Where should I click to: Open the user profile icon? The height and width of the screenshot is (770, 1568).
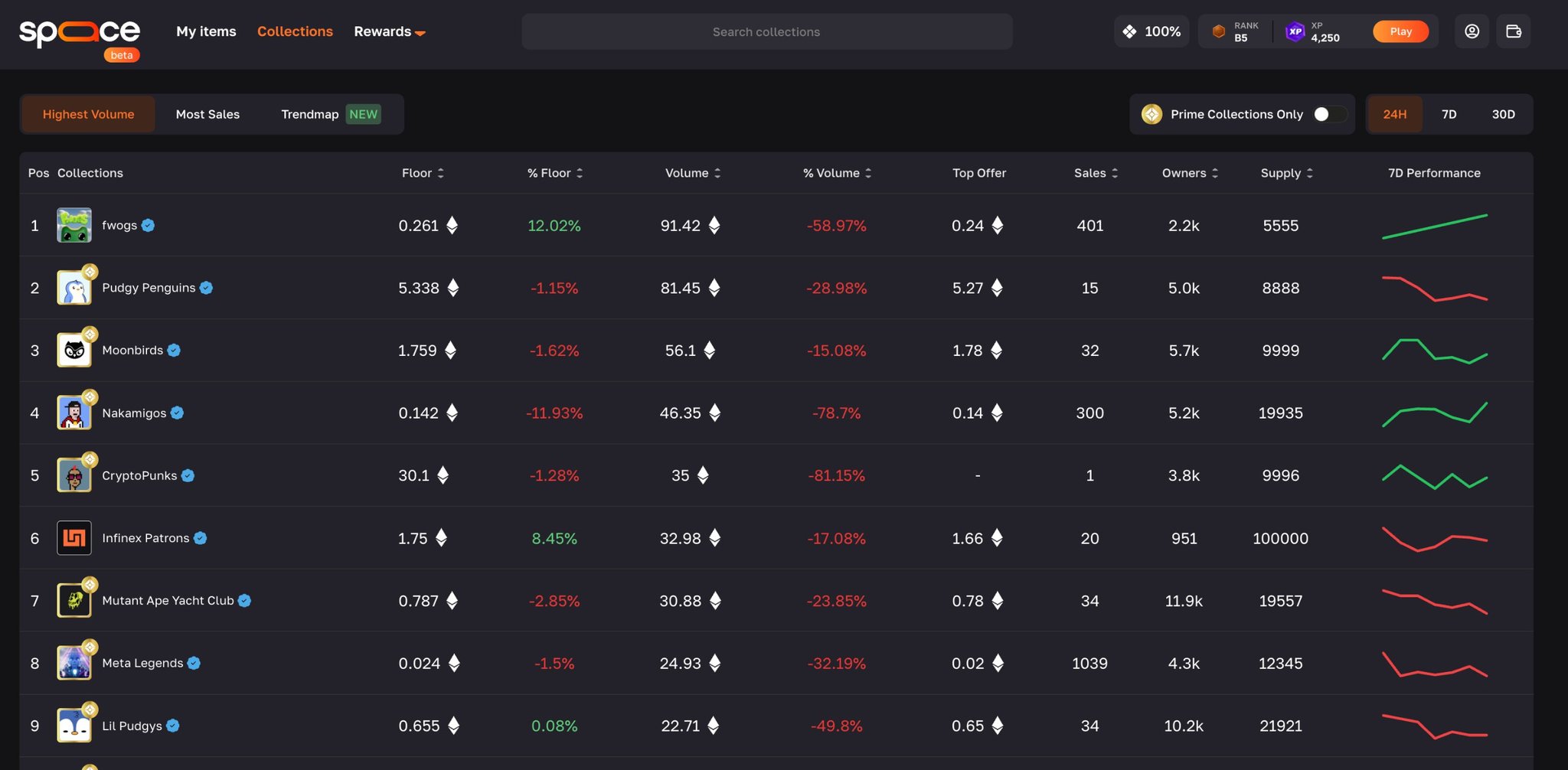tap(1472, 31)
